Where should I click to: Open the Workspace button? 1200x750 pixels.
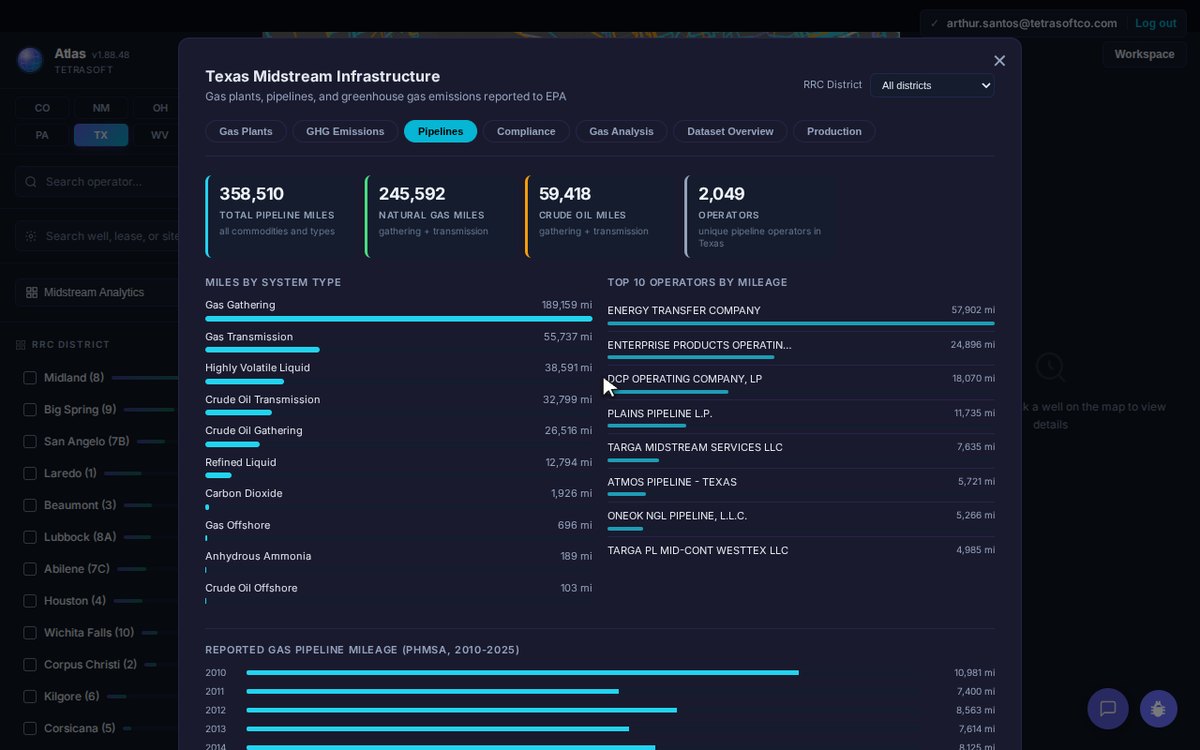1144,54
